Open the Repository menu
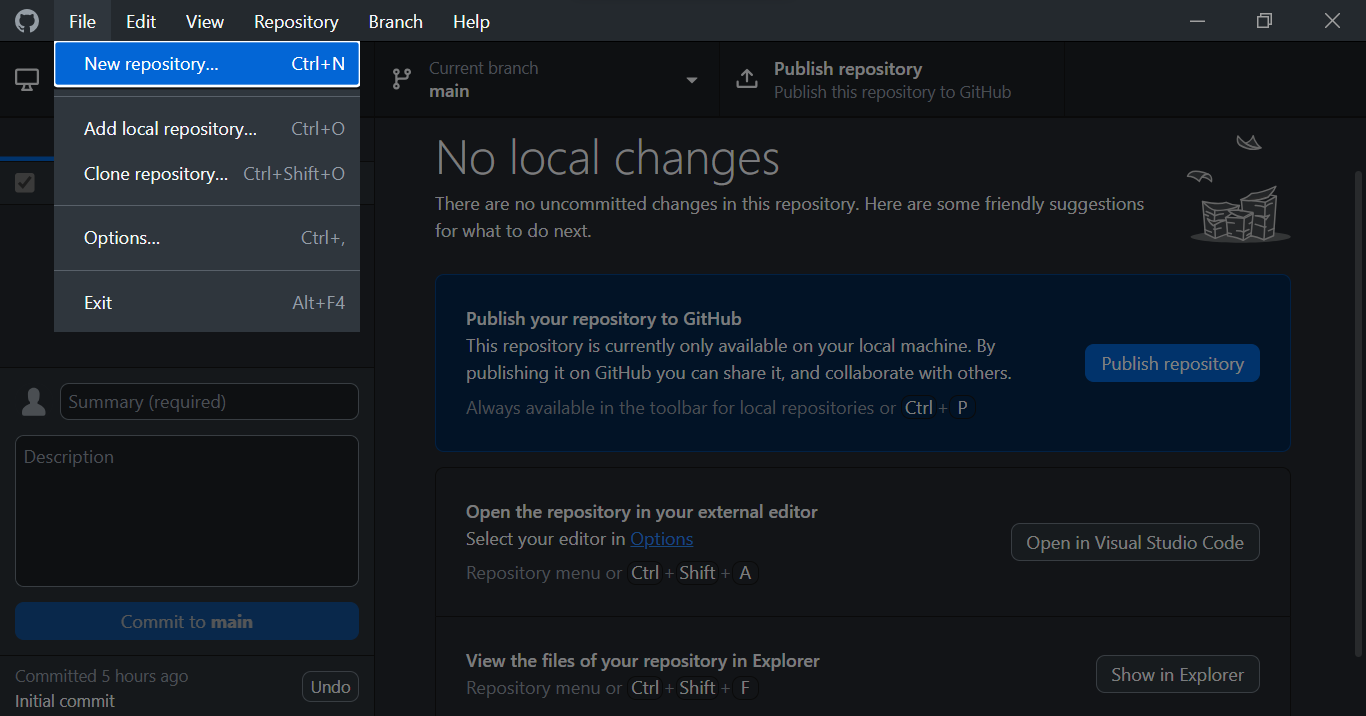Screen dimensions: 1366x716 tap(296, 21)
